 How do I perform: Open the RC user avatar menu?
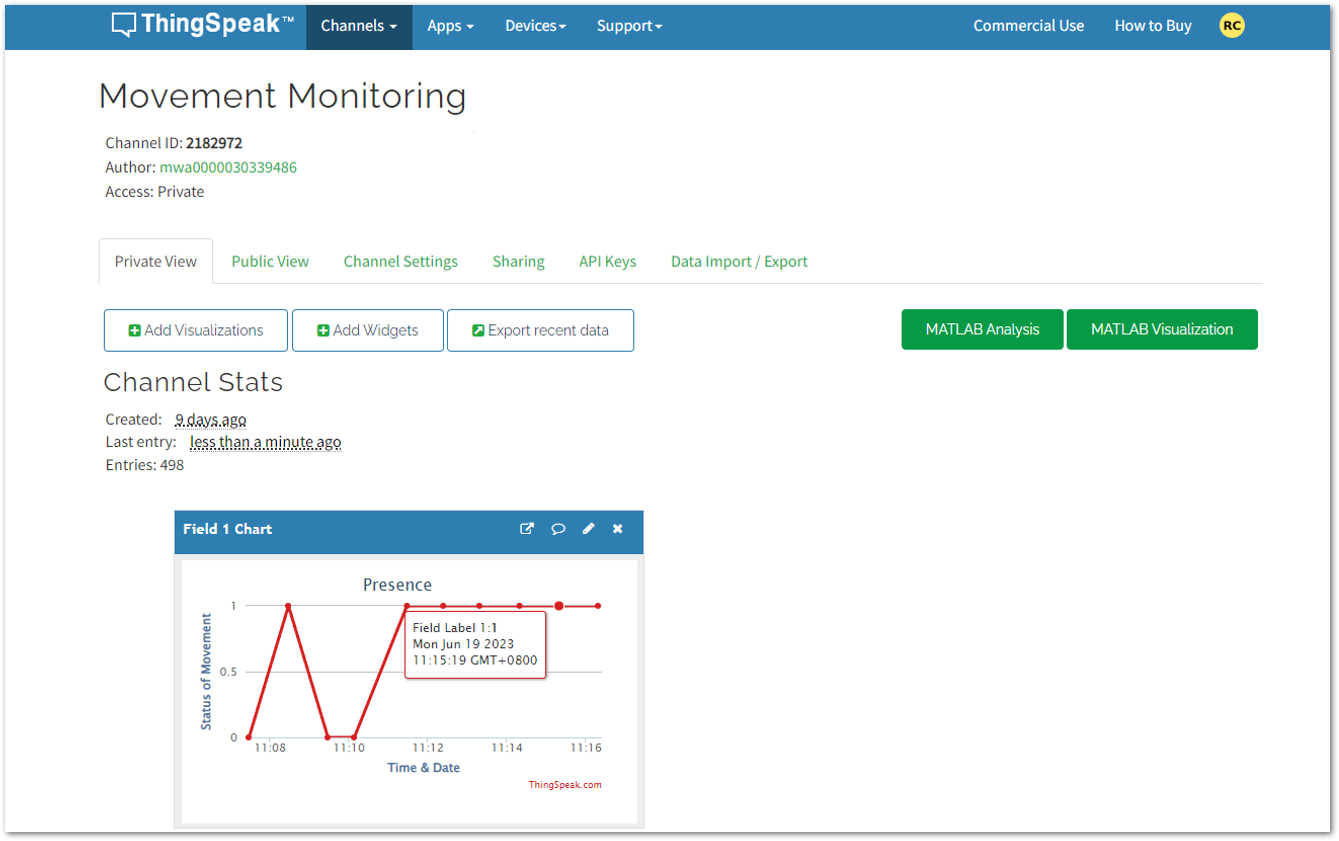1232,26
